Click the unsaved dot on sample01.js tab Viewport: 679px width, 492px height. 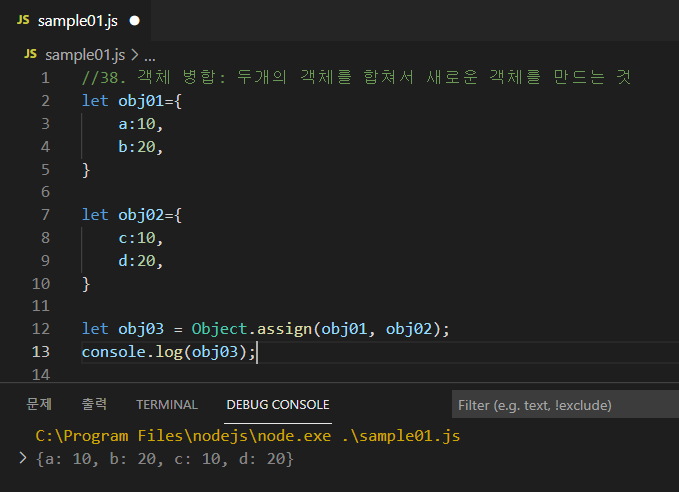(x=135, y=21)
